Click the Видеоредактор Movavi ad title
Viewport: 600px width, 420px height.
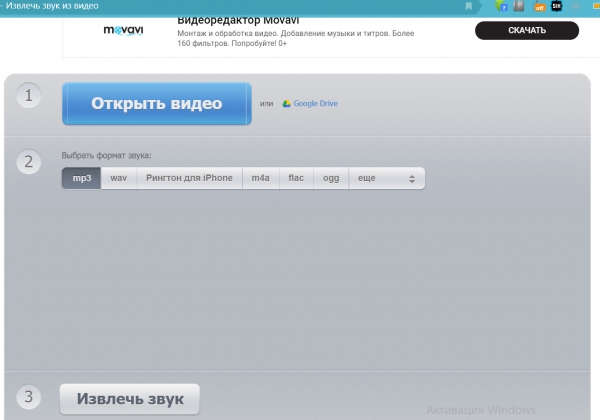tap(238, 20)
